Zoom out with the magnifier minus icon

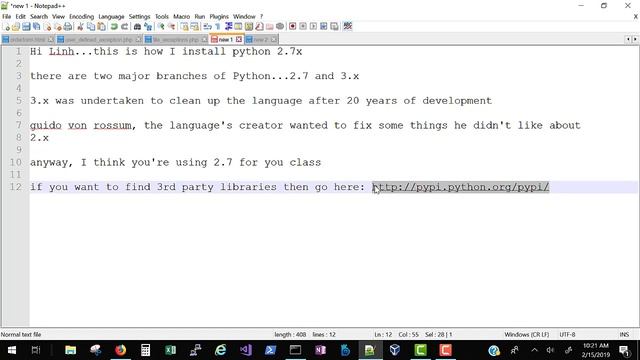click(171, 27)
